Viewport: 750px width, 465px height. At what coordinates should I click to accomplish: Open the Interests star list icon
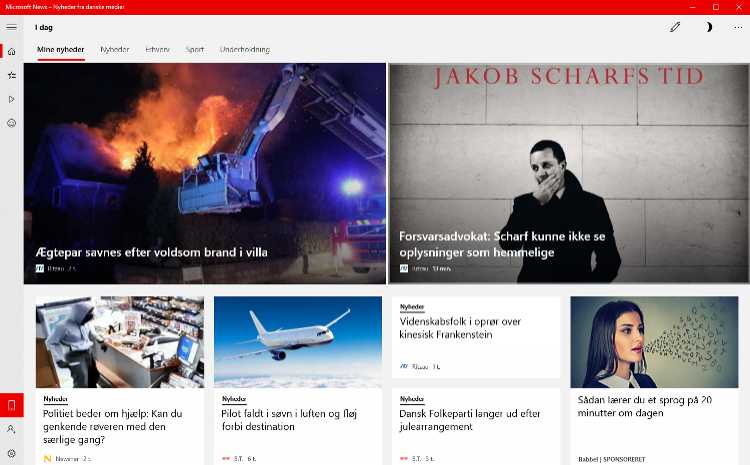[x=11, y=75]
